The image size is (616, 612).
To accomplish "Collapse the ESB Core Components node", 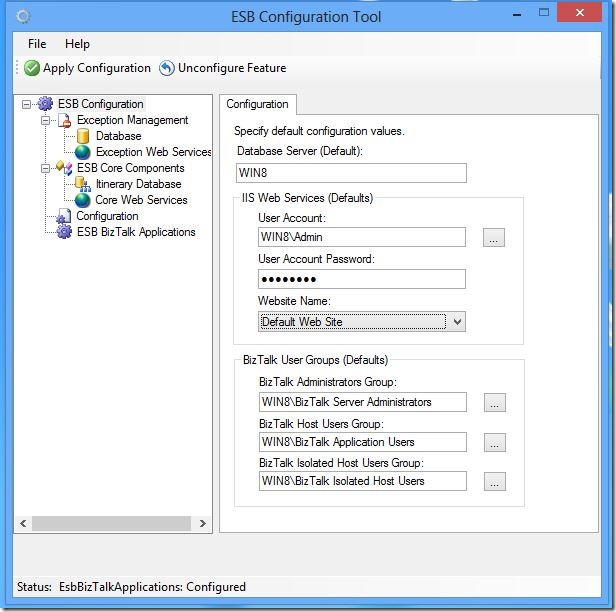I will point(46,168).
